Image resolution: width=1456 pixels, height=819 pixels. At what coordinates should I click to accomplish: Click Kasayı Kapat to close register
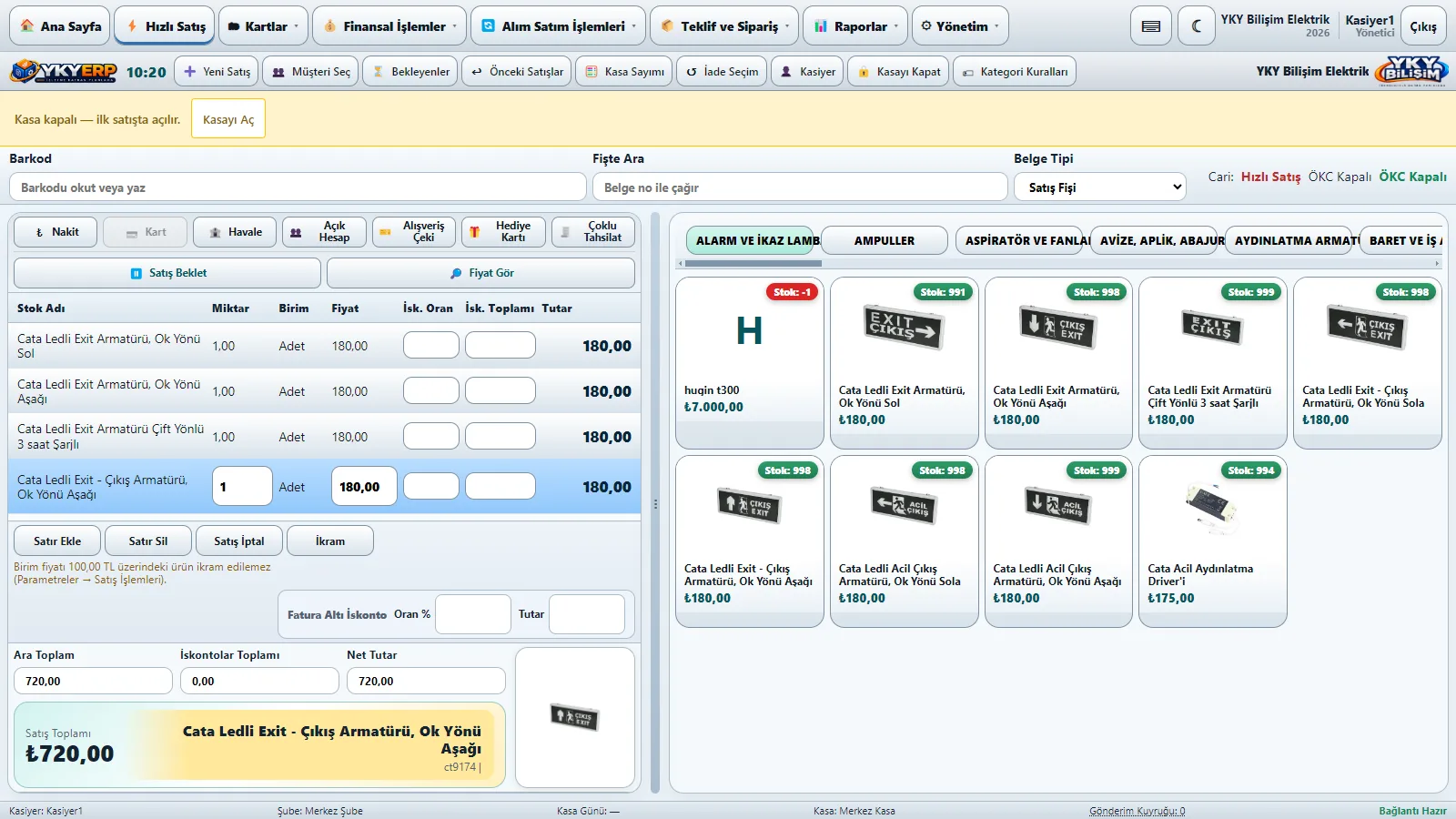click(898, 72)
